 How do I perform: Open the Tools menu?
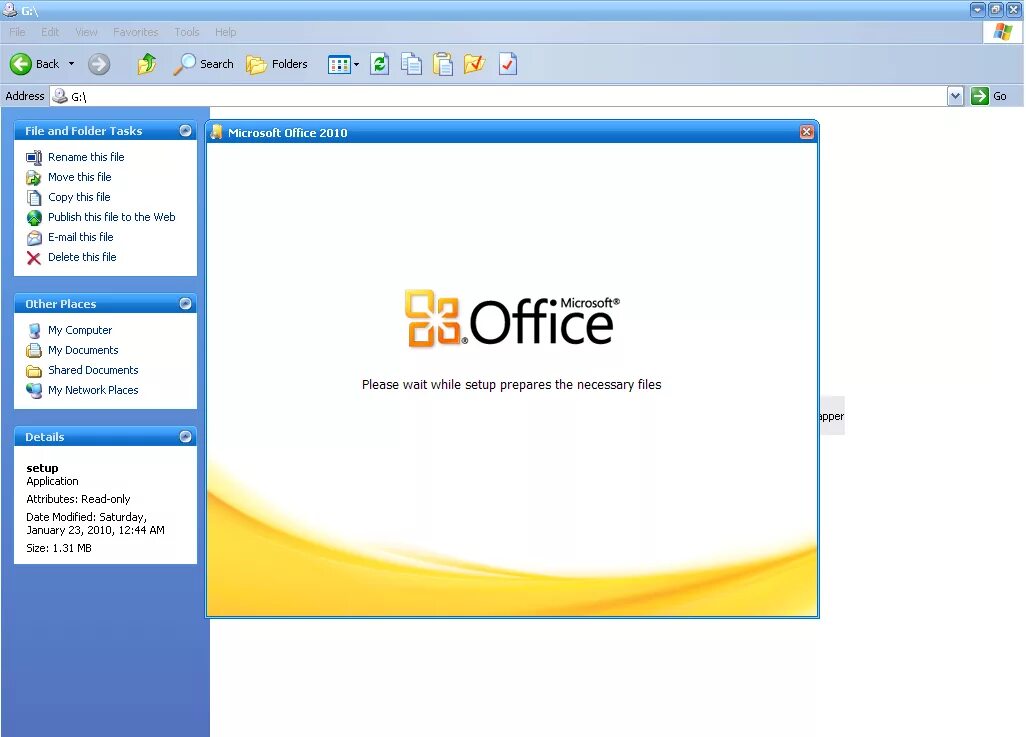(186, 32)
